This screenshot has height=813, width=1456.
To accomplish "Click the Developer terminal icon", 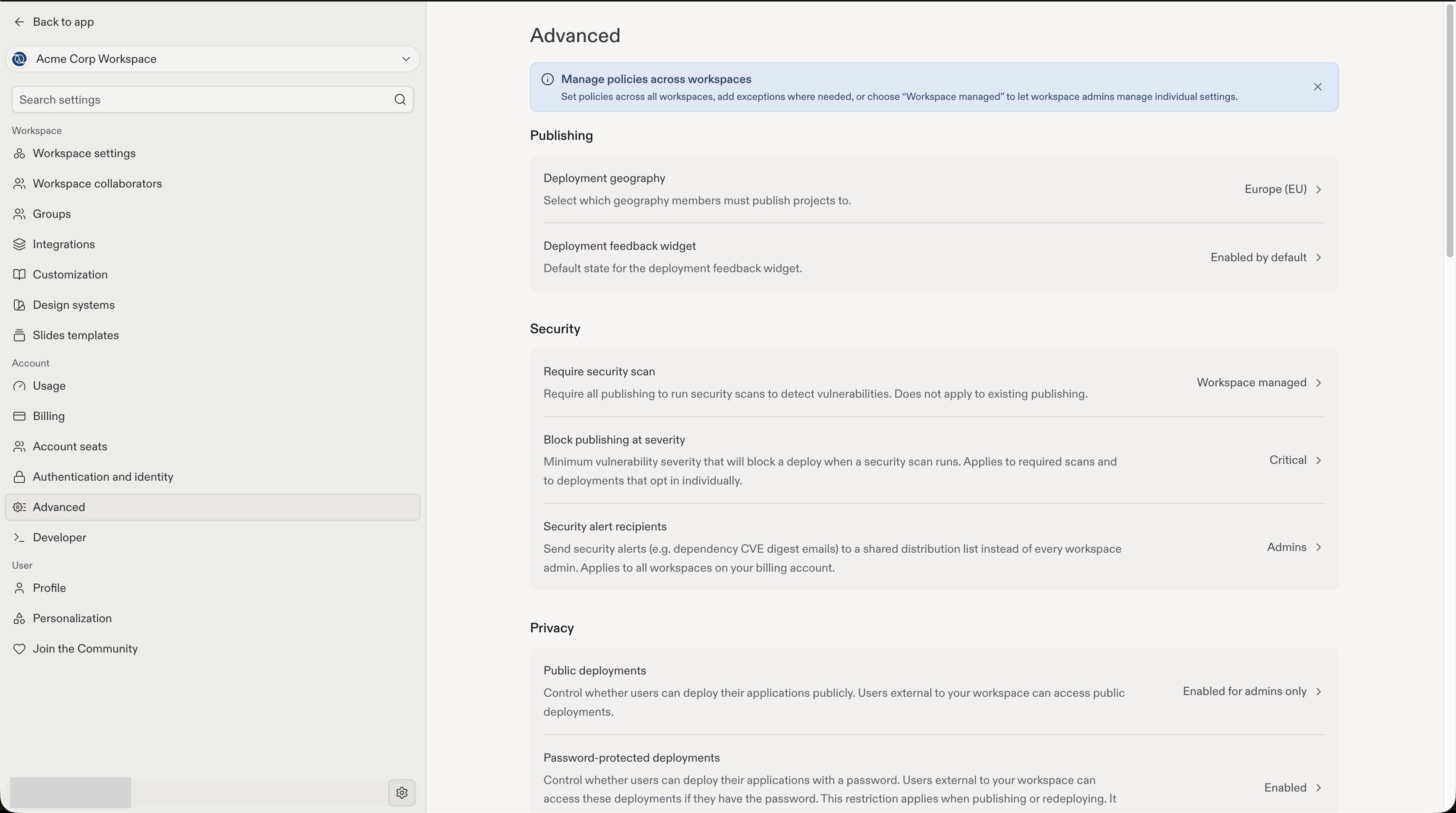I will pyautogui.click(x=19, y=538).
